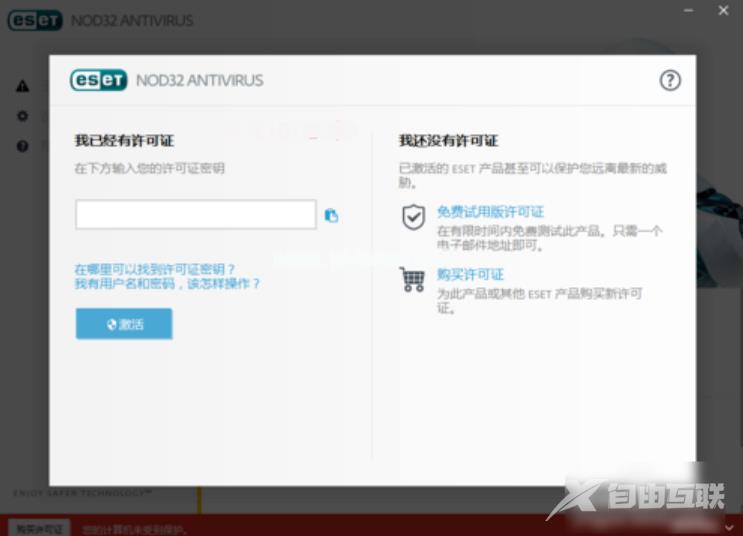Viewport: 743px width, 536px height.
Task: Click the 购买许可证 button in the red bottom bar
Action: tap(39, 528)
